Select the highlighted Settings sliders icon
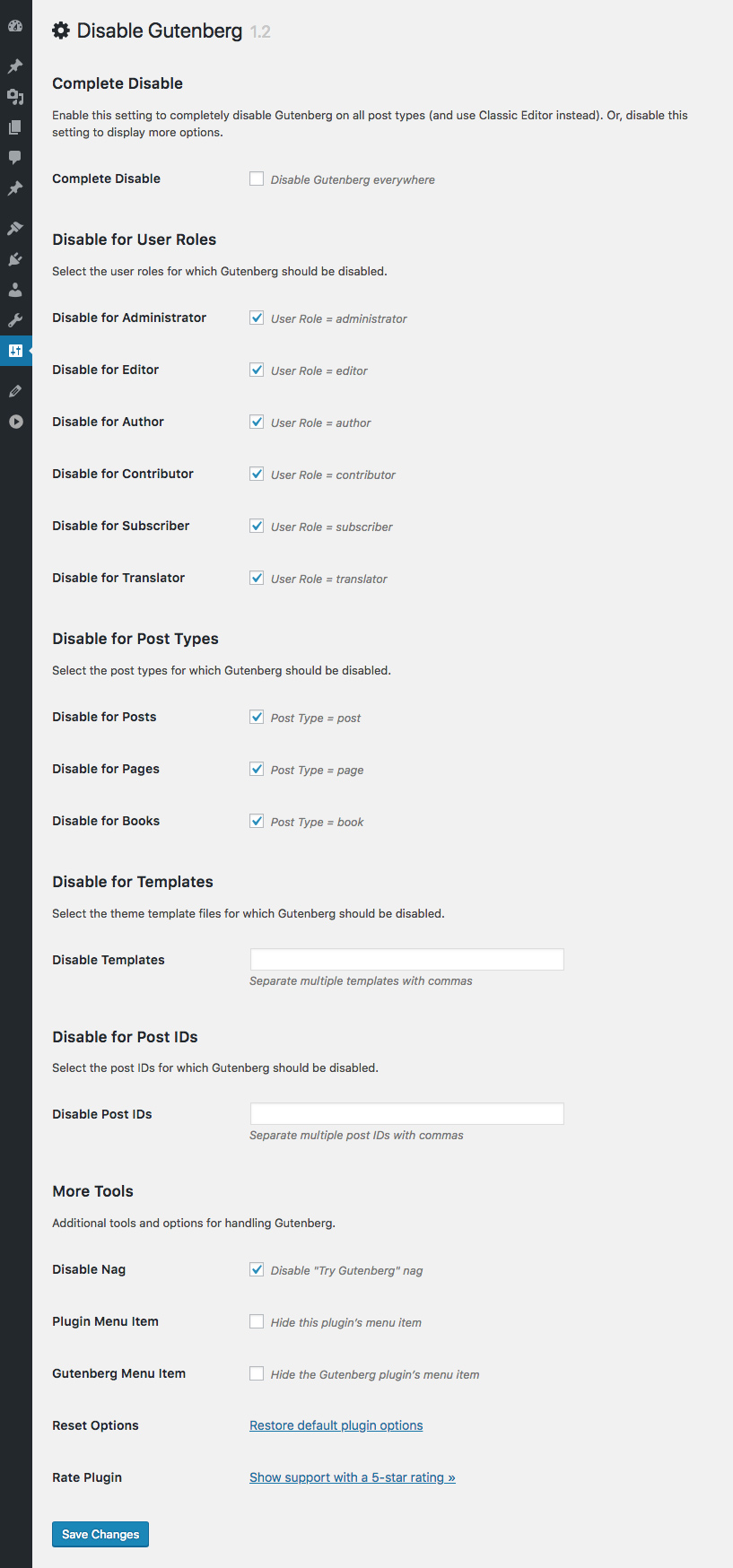Screen dimensions: 733x1568 point(15,351)
